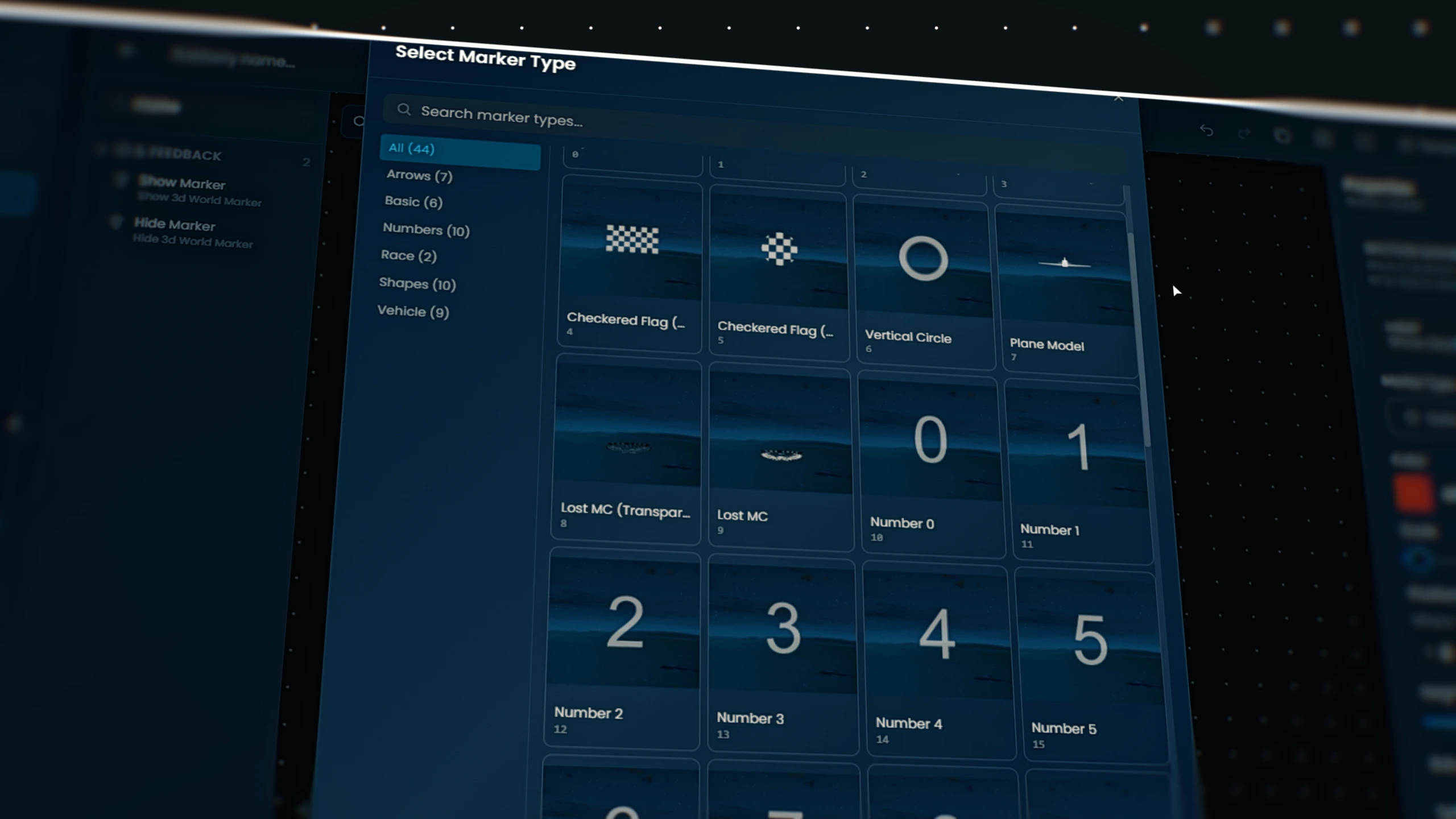The image size is (1456, 819).
Task: Open the Numbers (10) category
Action: (x=426, y=229)
